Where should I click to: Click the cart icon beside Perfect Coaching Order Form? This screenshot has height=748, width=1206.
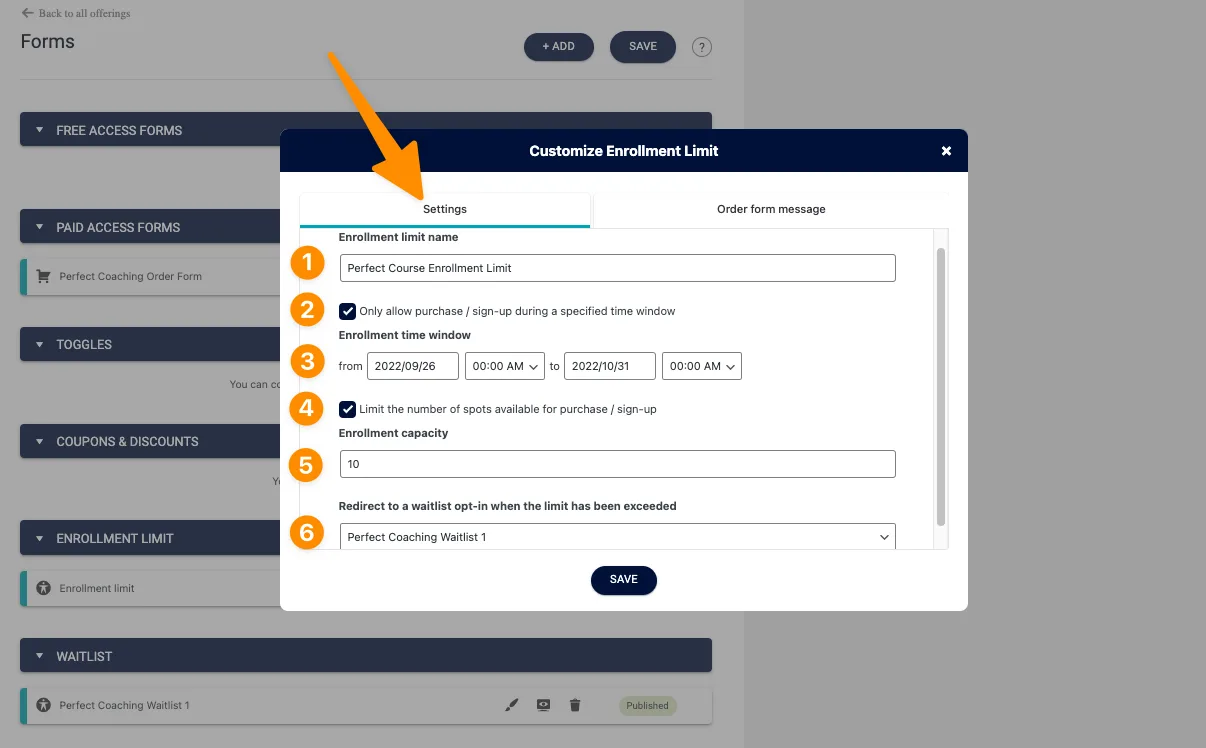click(x=43, y=277)
